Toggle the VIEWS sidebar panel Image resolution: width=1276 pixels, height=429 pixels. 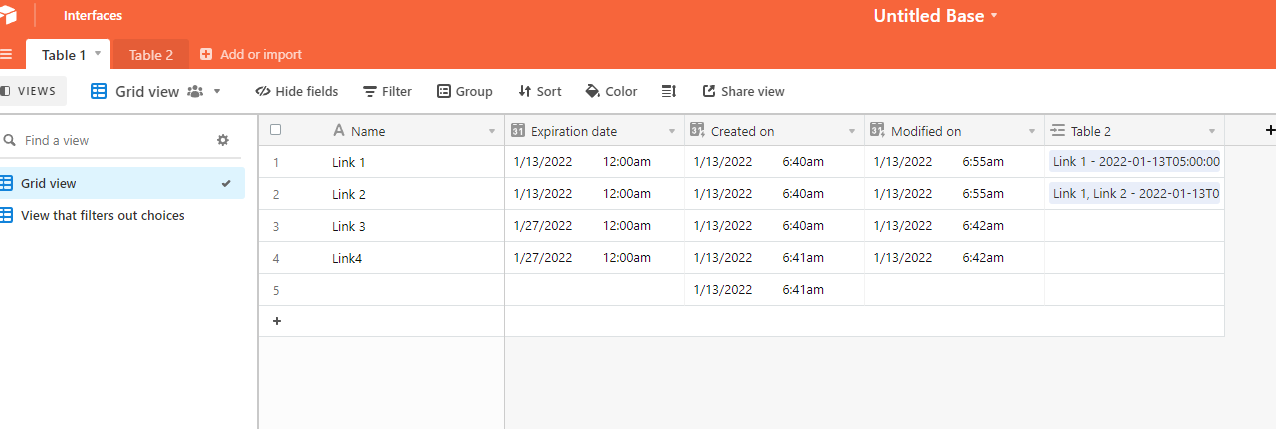[30, 91]
